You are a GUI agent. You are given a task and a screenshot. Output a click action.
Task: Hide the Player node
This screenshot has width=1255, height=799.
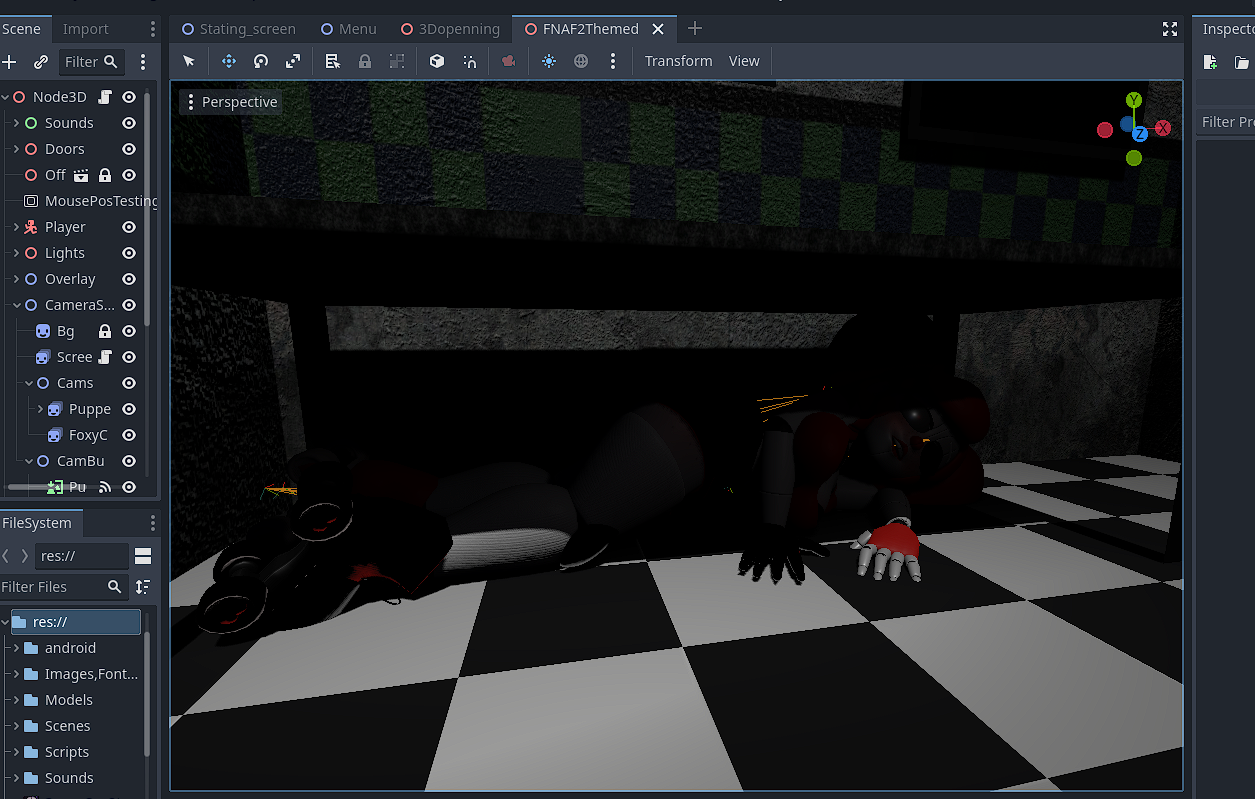pos(129,227)
